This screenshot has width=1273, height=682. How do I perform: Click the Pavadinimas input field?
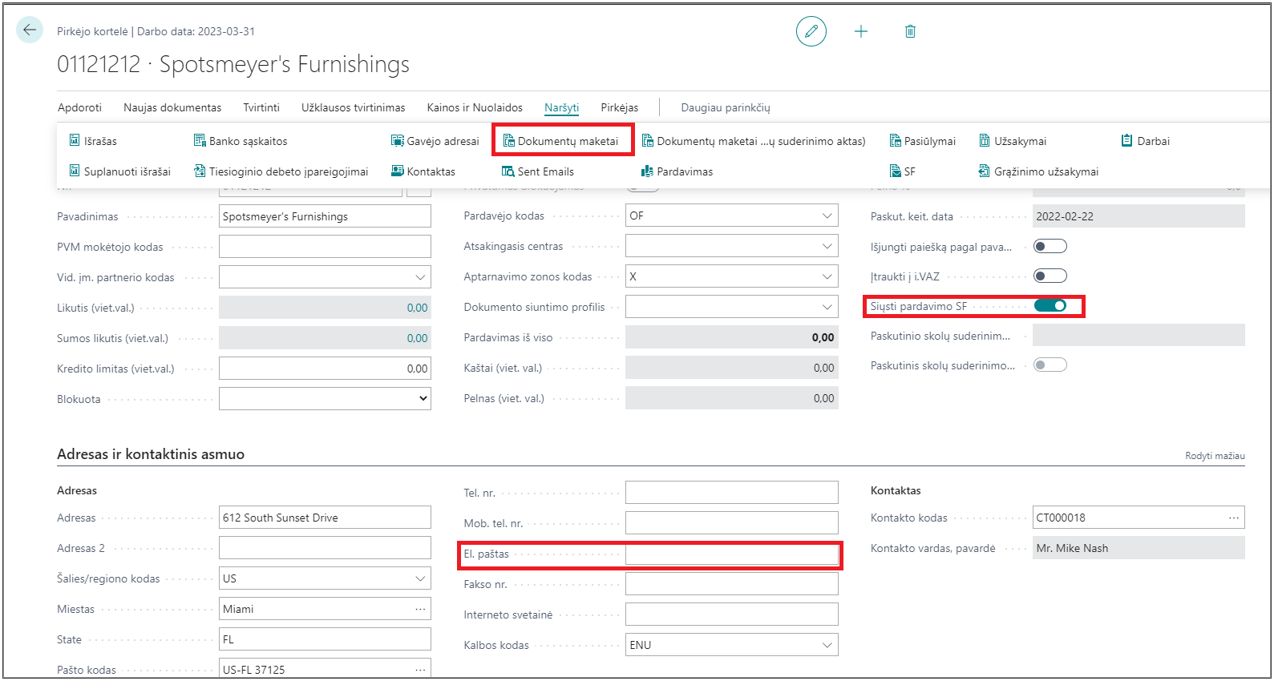coord(324,216)
